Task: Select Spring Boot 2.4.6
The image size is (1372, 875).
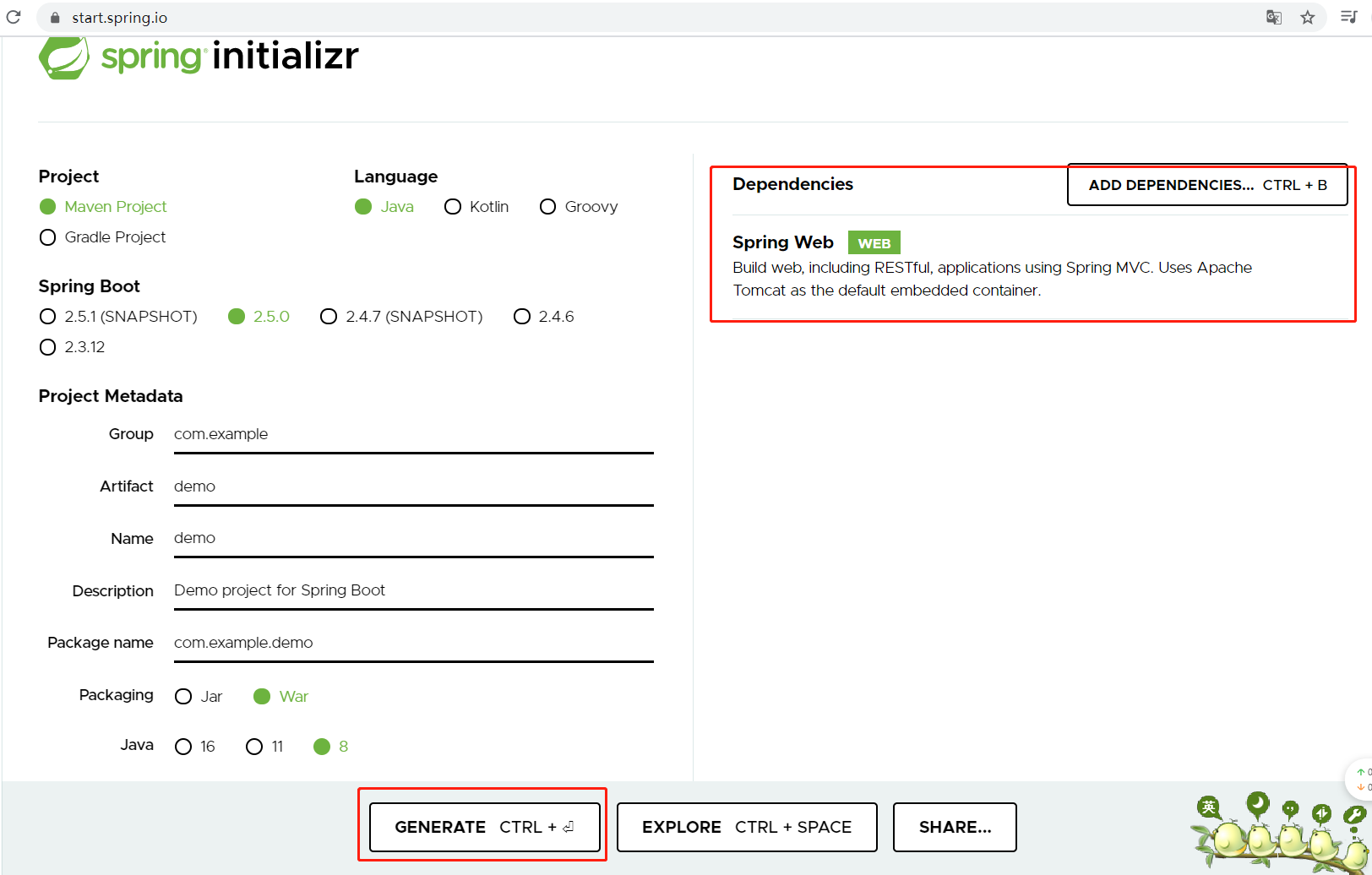Action: 544,317
